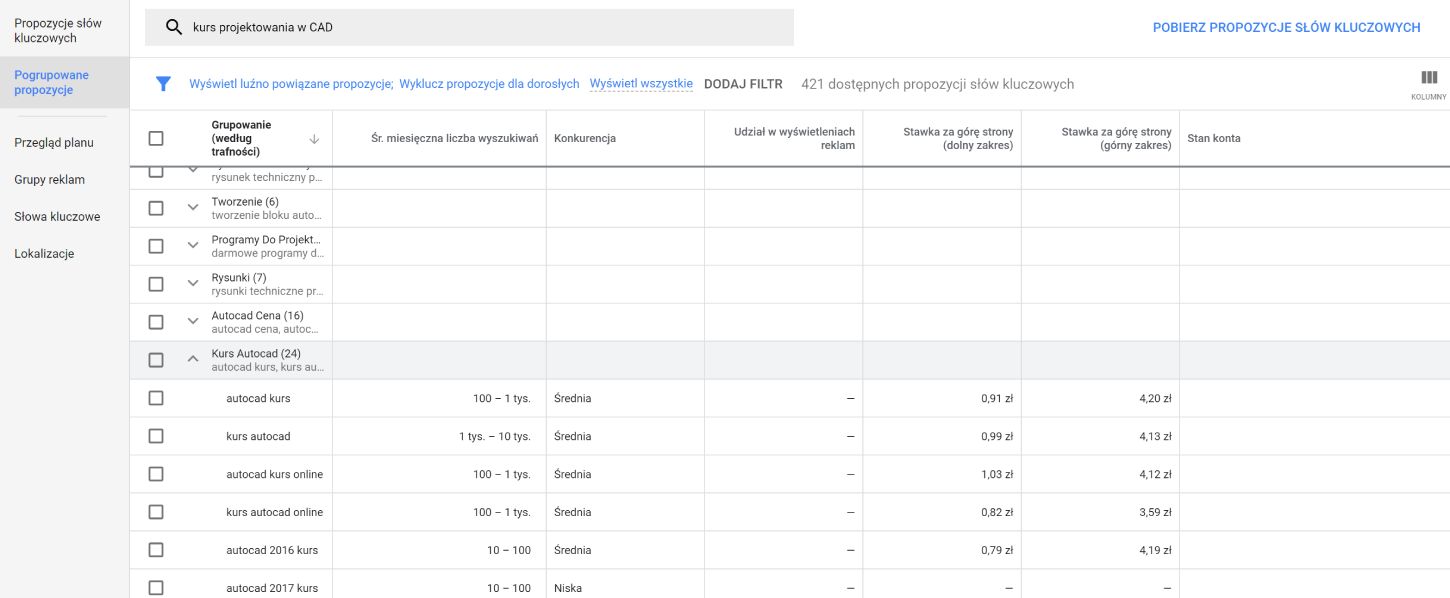Expand the Programy Do Projekt... group

pos(193,246)
